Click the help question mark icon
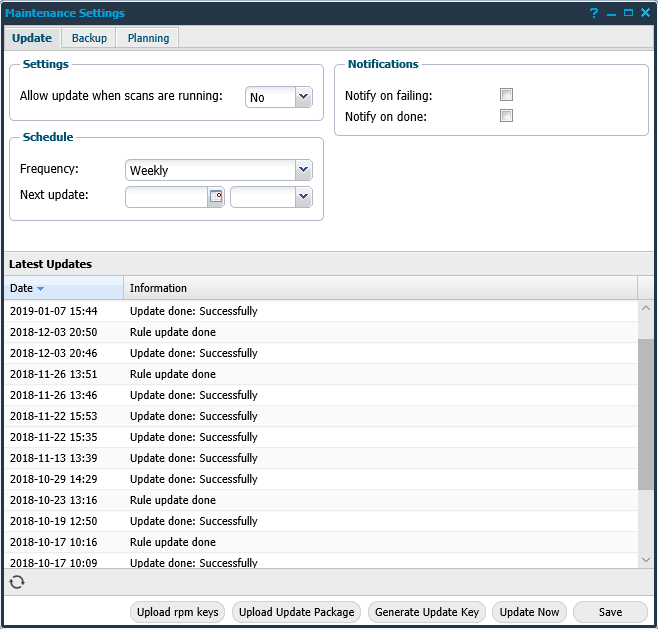This screenshot has height=629, width=658. click(594, 13)
